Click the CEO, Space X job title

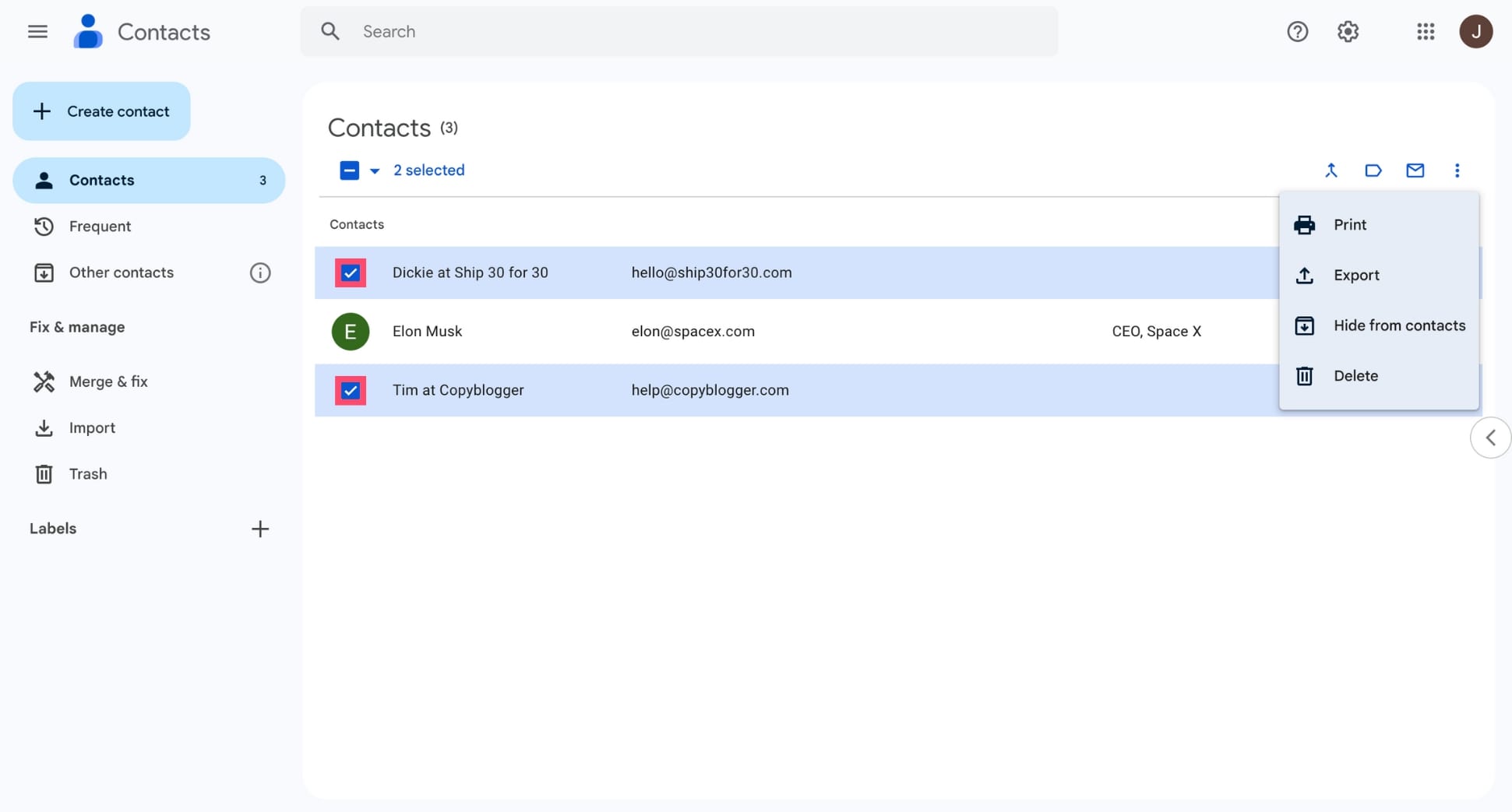click(1156, 332)
